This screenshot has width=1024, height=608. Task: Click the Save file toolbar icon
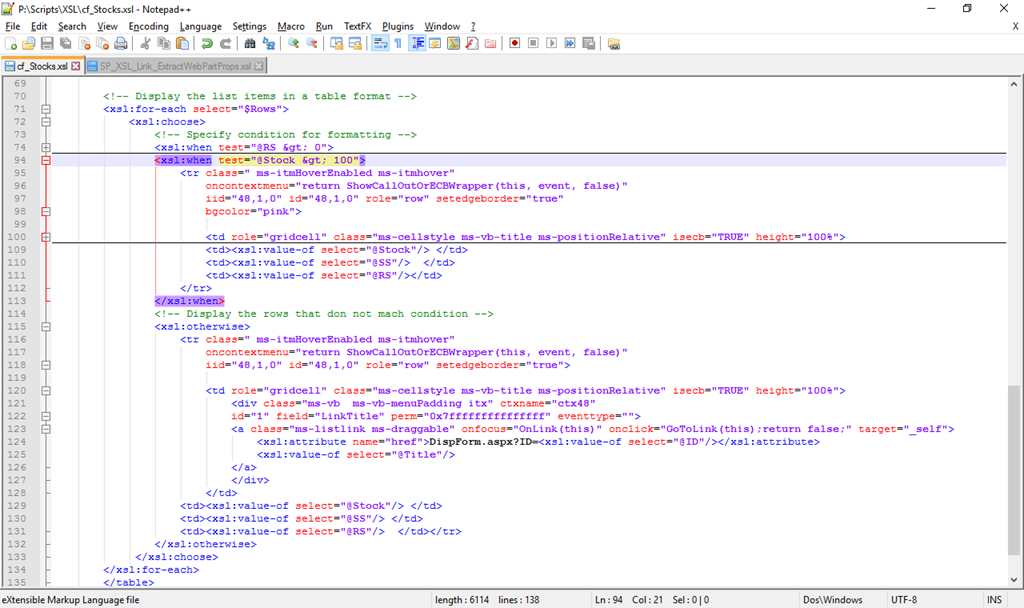[46, 44]
